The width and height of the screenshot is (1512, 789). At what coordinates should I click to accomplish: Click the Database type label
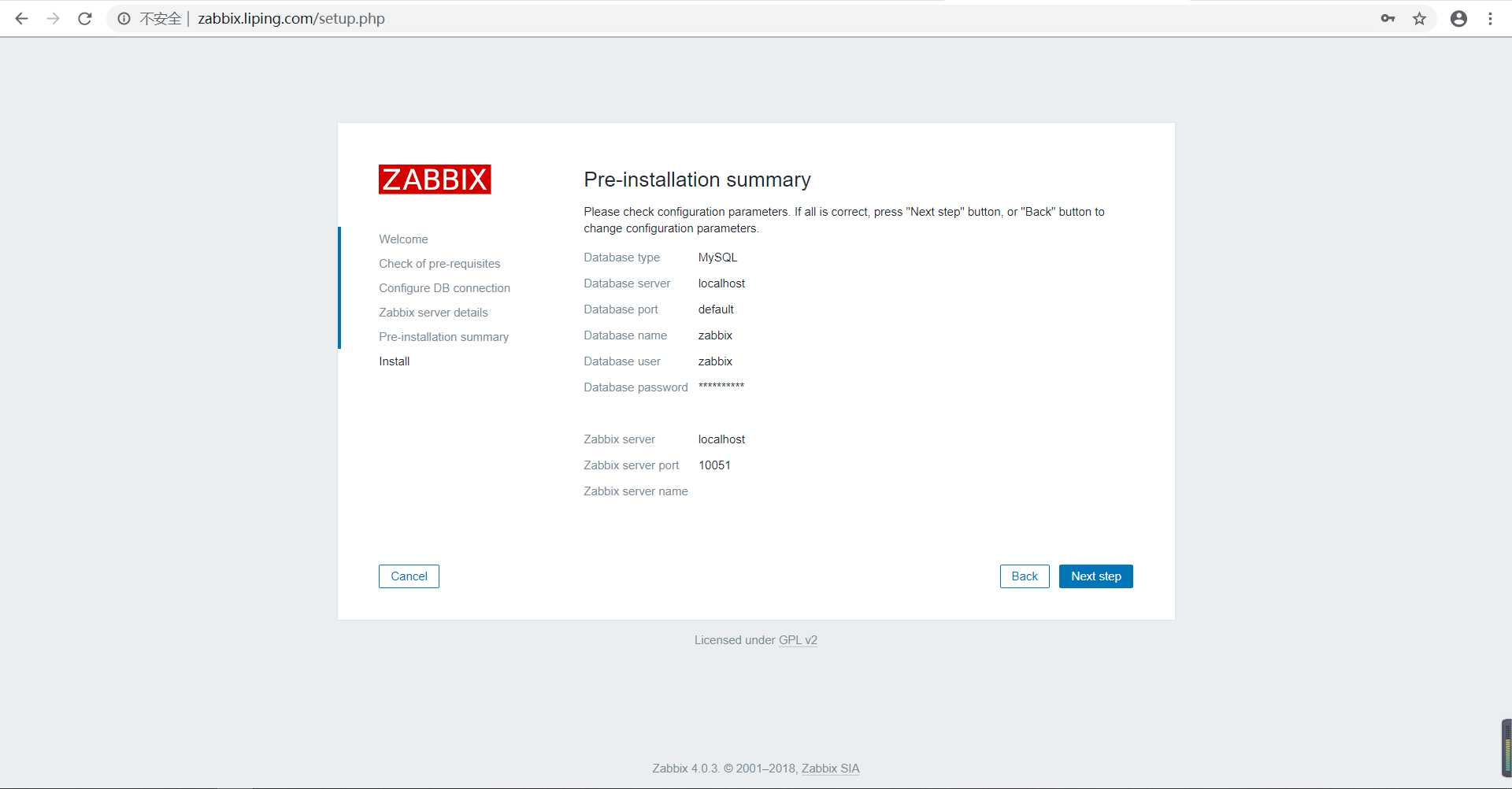621,257
